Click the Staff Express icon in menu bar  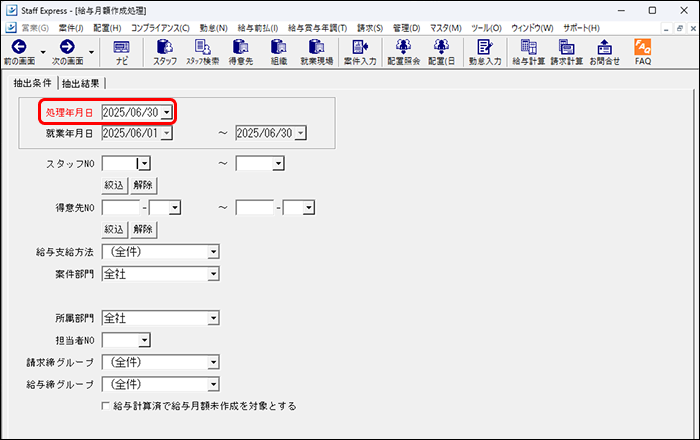click(11, 28)
